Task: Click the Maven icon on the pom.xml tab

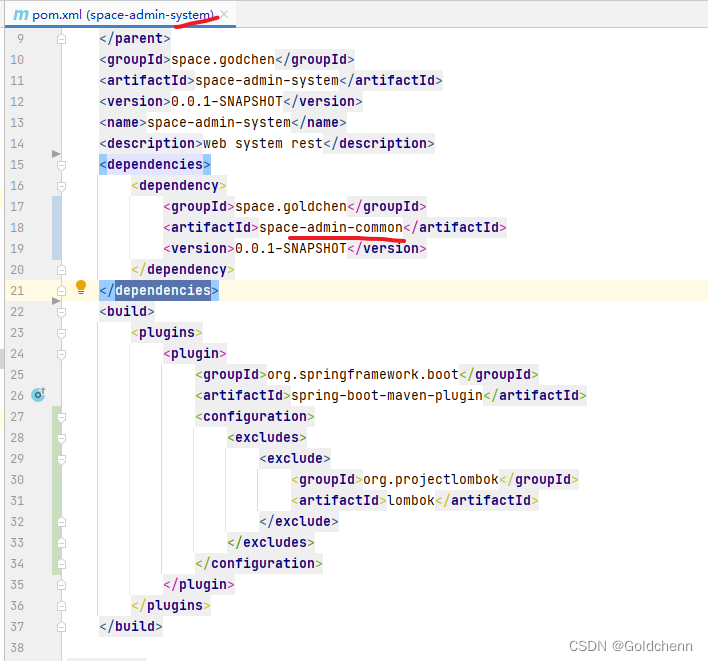Action: pyautogui.click(x=20, y=15)
